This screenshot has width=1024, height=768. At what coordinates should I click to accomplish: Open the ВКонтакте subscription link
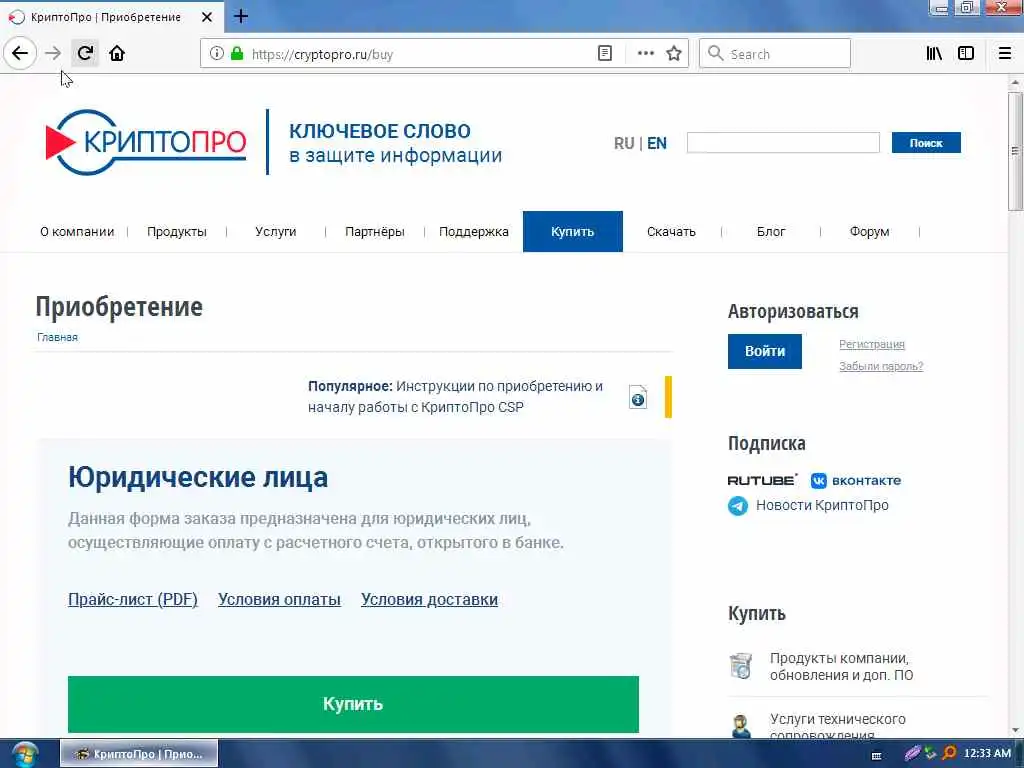click(856, 481)
